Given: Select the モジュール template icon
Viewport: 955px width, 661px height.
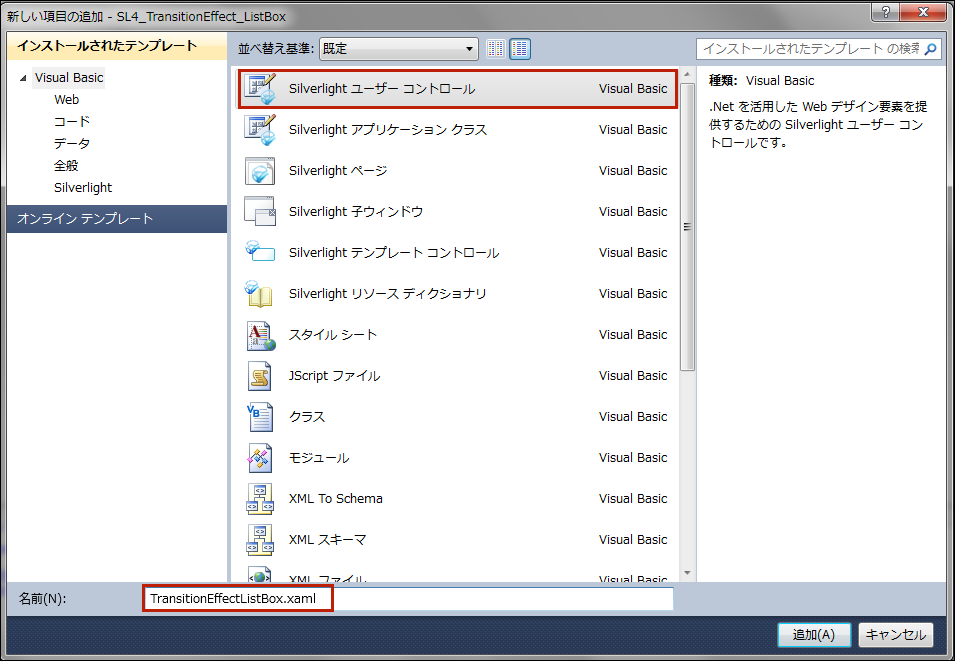Looking at the screenshot, I should point(260,458).
